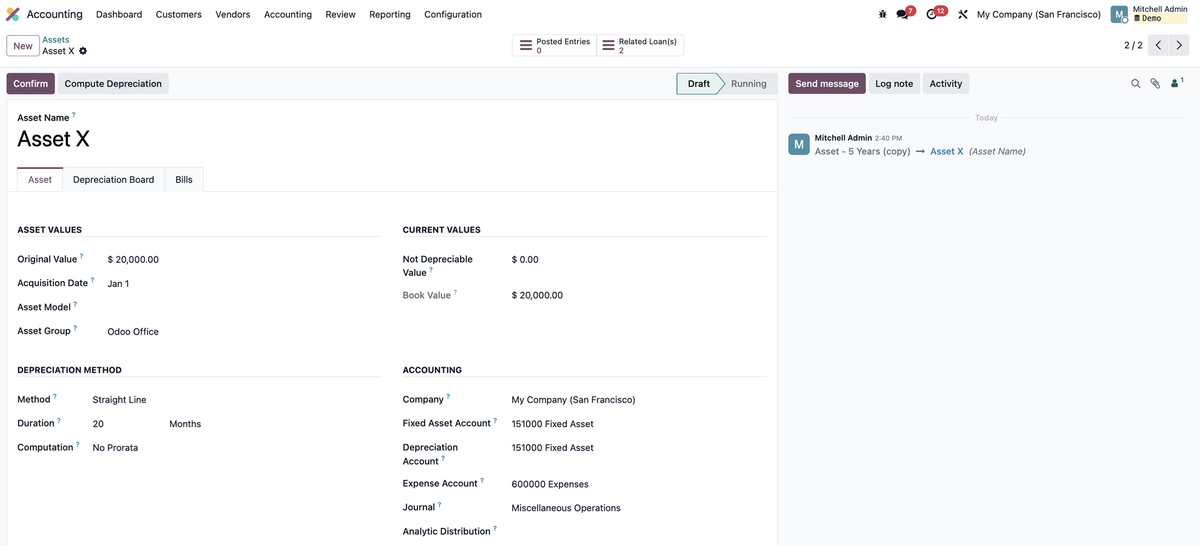Image resolution: width=1200 pixels, height=546 pixels.
Task: Click Send message in chatter
Action: (827, 84)
